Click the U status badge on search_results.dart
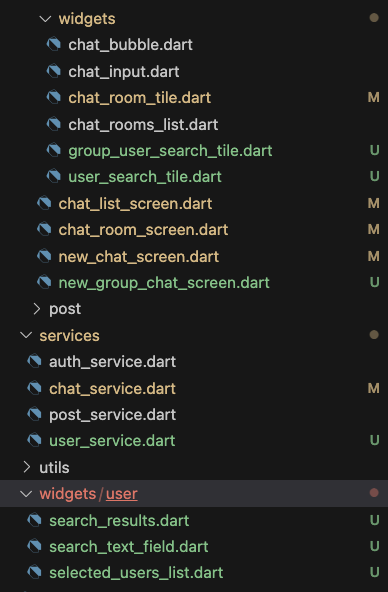 tap(374, 520)
